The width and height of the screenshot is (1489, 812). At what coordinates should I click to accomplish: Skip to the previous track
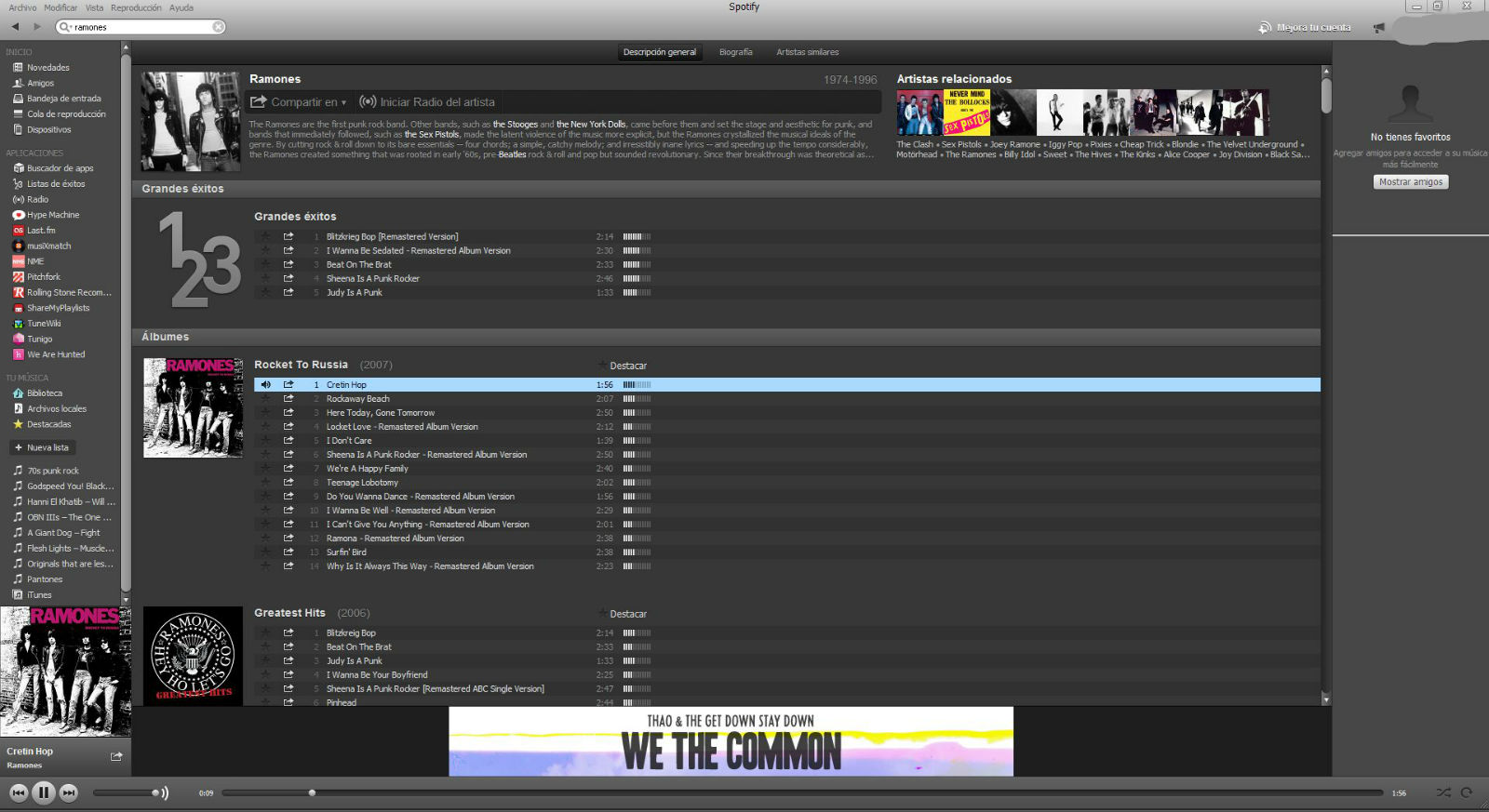coord(19,792)
